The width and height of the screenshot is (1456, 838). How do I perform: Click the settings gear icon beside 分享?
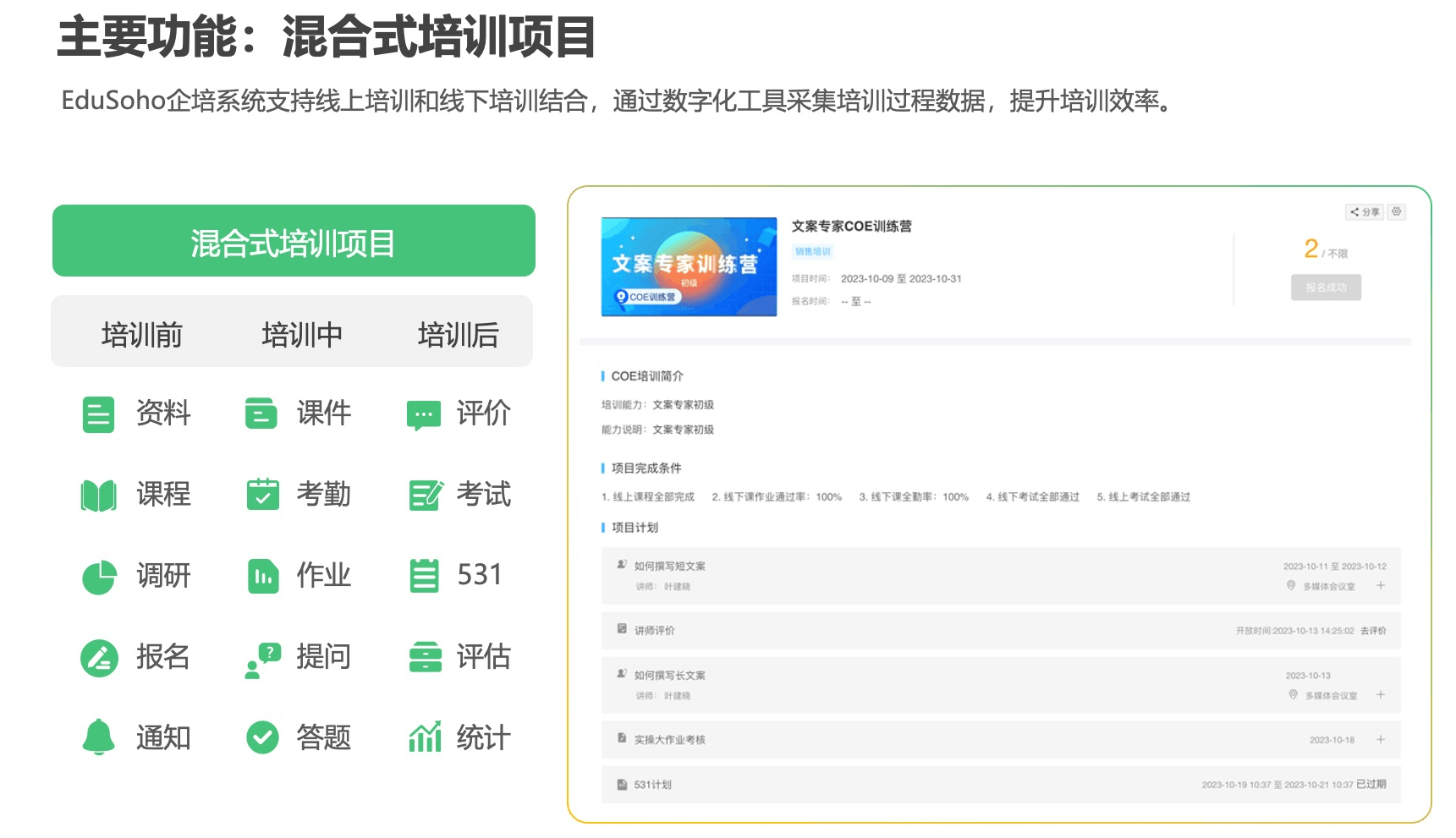point(1397,212)
